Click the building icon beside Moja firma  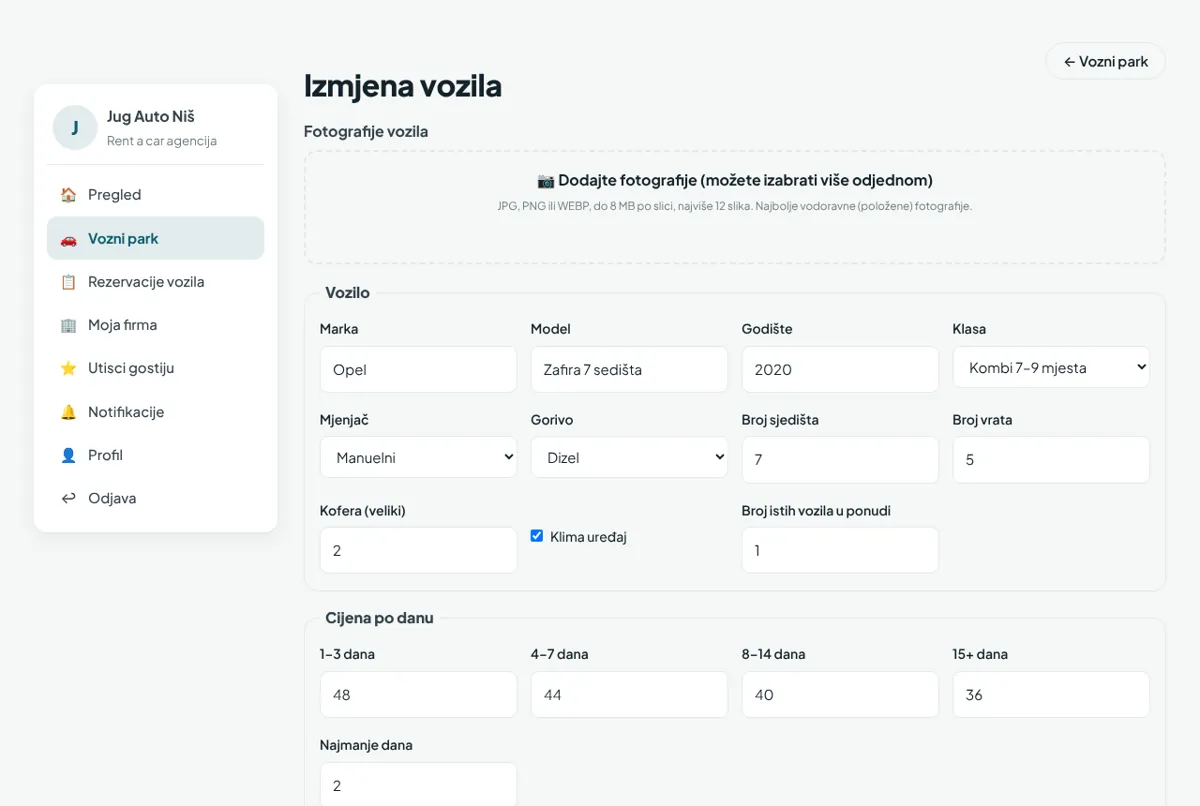tap(68, 325)
